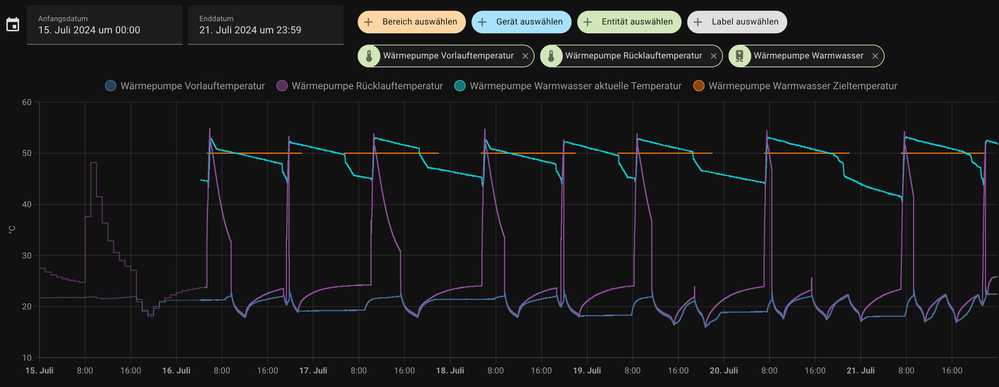The image size is (999, 387).
Task: Click plus icon in Bereich auswählen
Action: [368, 22]
